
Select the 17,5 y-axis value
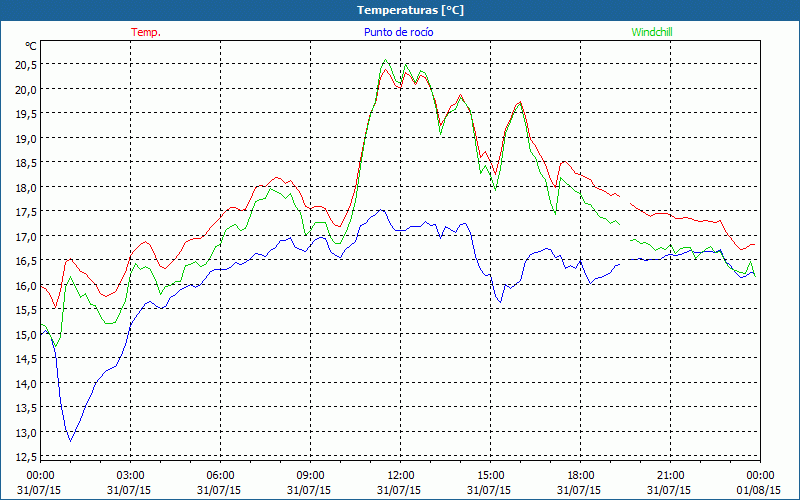(x=25, y=212)
